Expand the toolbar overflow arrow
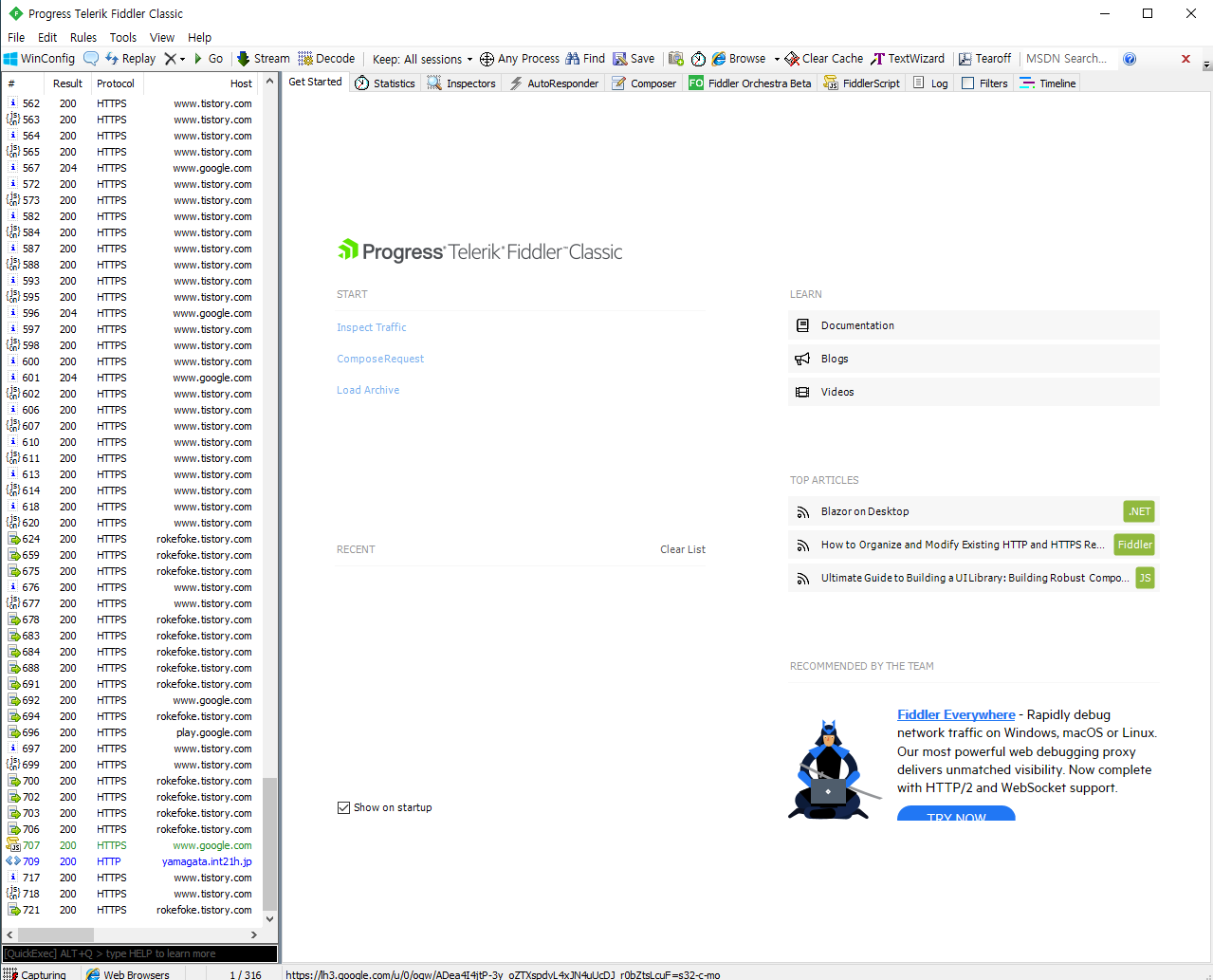1213x980 pixels. pyautogui.click(x=1206, y=65)
